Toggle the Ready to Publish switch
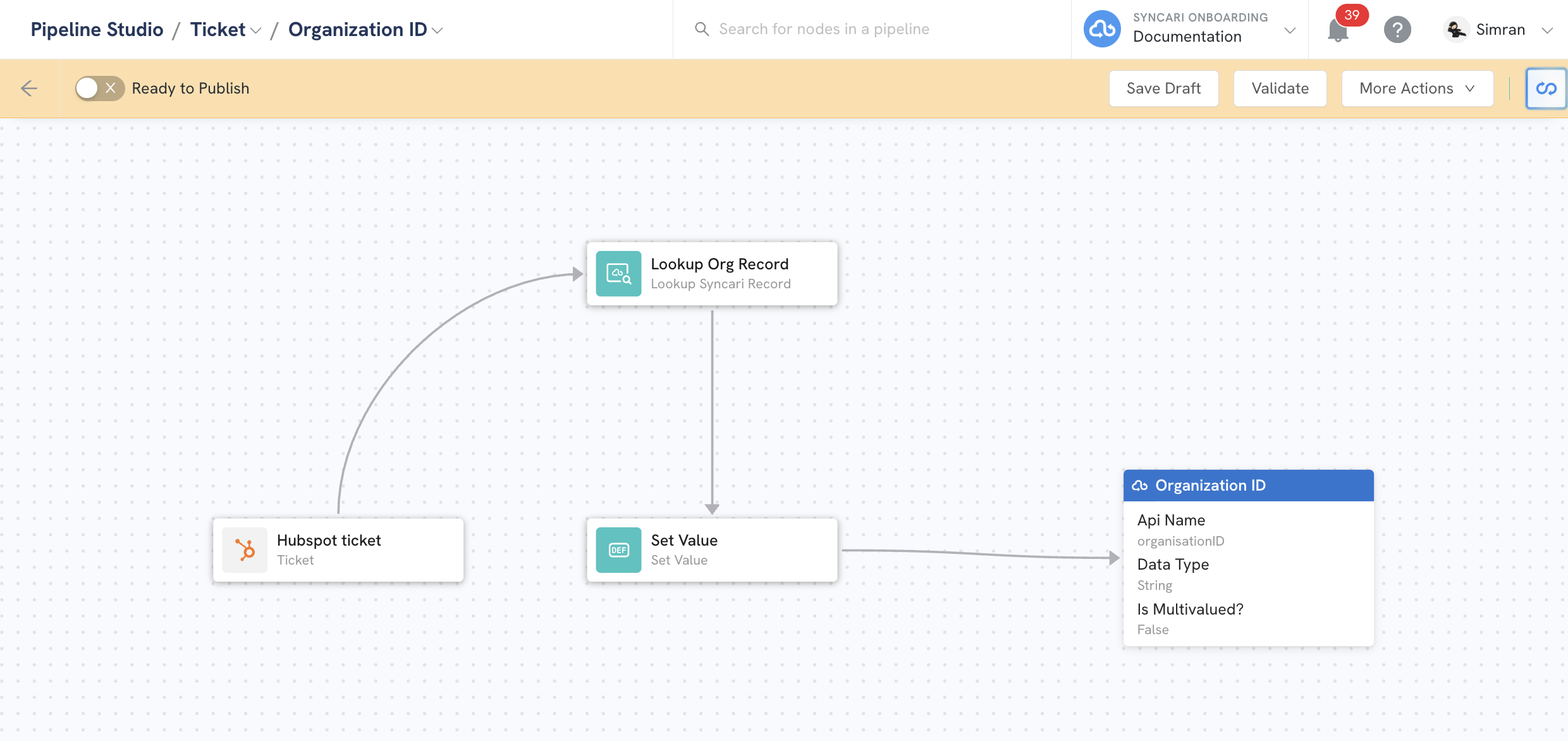This screenshot has height=741, width=1568. pos(99,89)
